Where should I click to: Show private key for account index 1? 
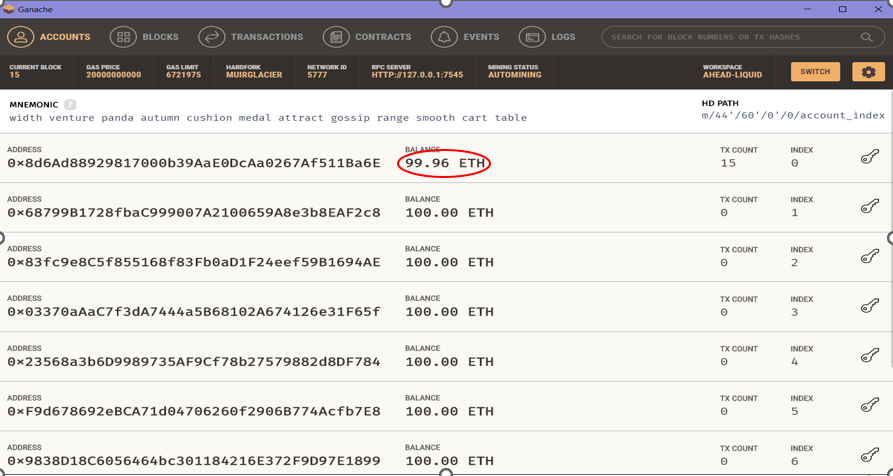[870, 207]
